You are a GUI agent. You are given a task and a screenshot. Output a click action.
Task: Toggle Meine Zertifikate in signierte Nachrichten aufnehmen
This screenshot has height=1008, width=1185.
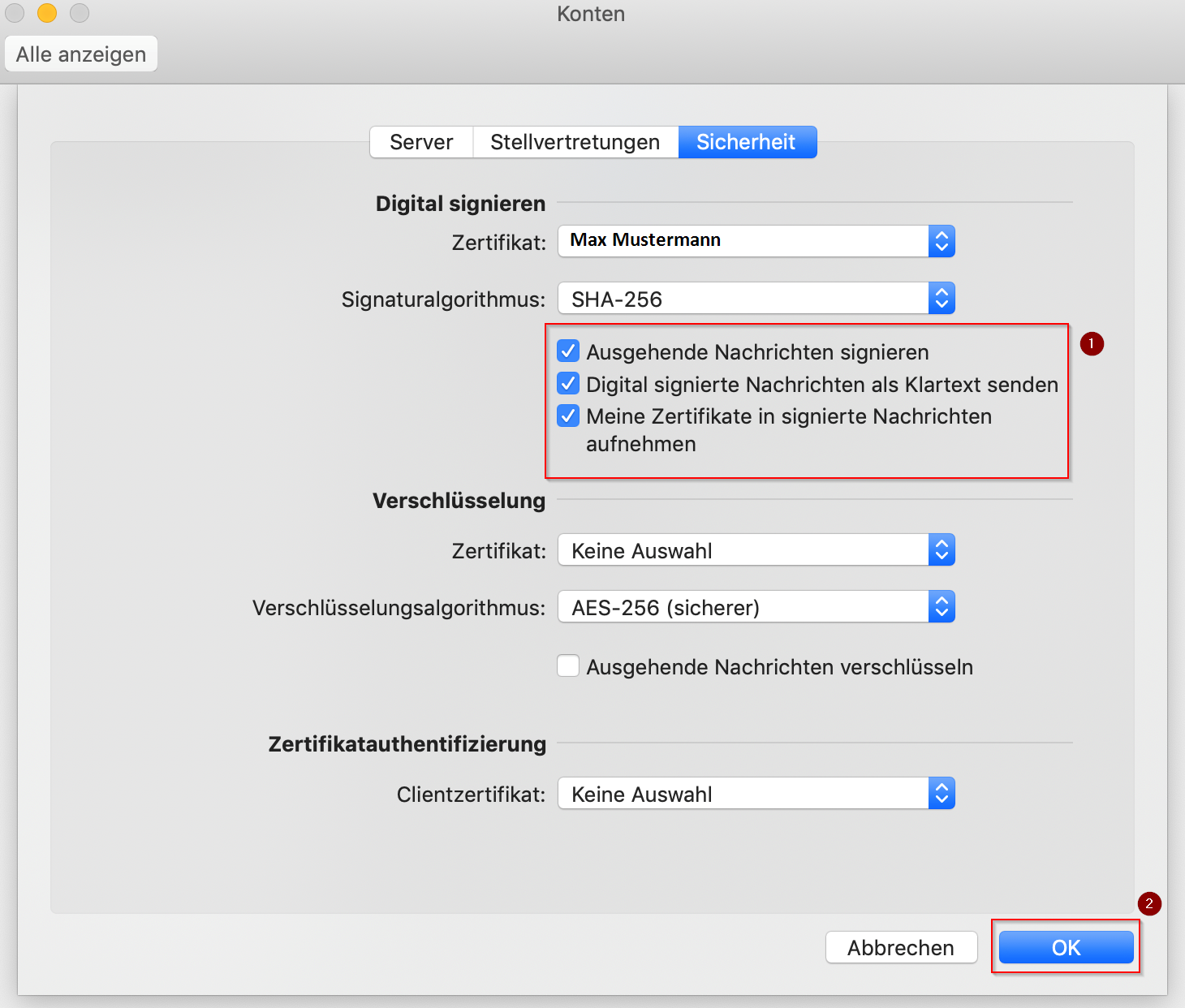[x=568, y=416]
